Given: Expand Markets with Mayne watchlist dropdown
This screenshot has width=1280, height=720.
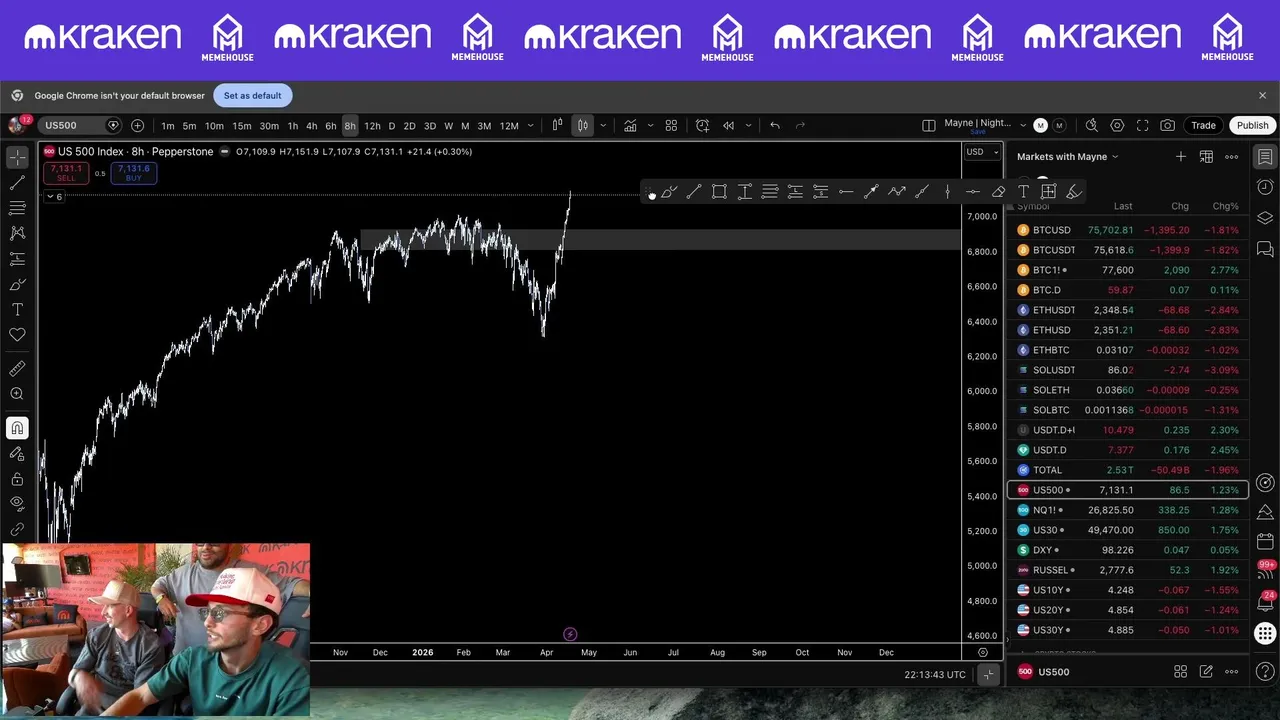Looking at the screenshot, I should (1068, 157).
